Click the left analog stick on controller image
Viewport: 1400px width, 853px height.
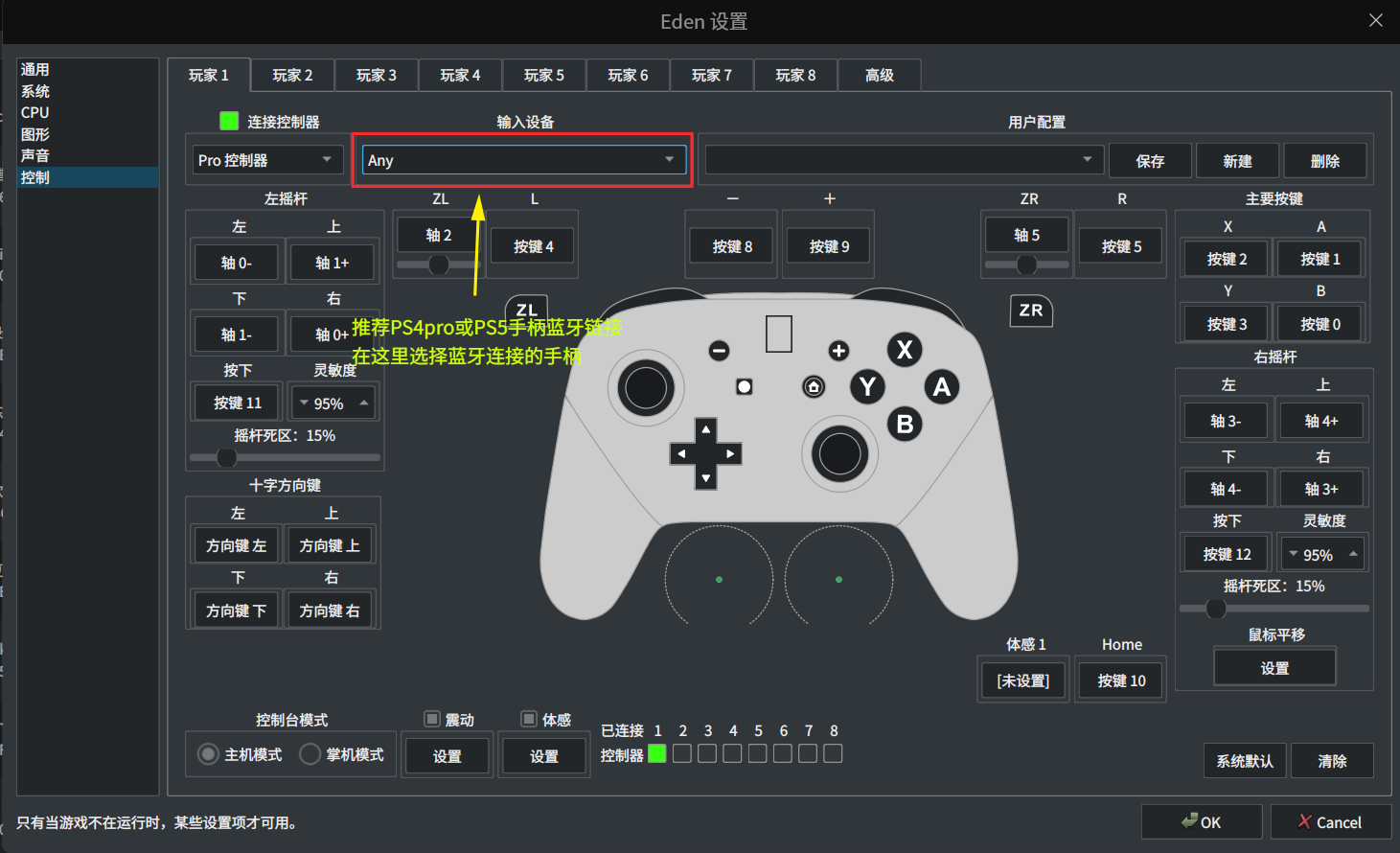pyautogui.click(x=646, y=388)
